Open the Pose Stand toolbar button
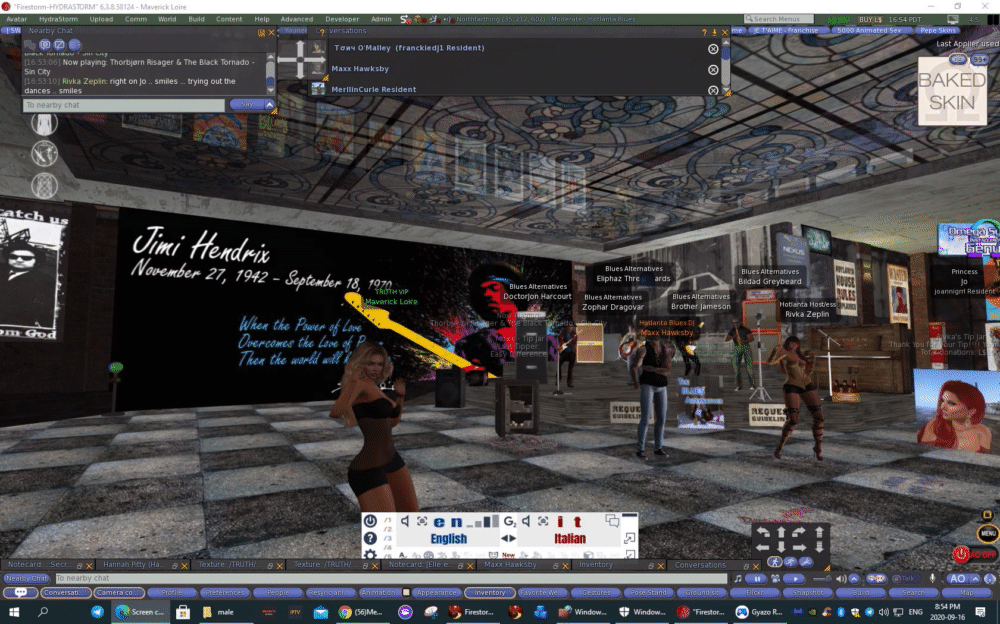Screen dimensions: 1000x624 649,593
